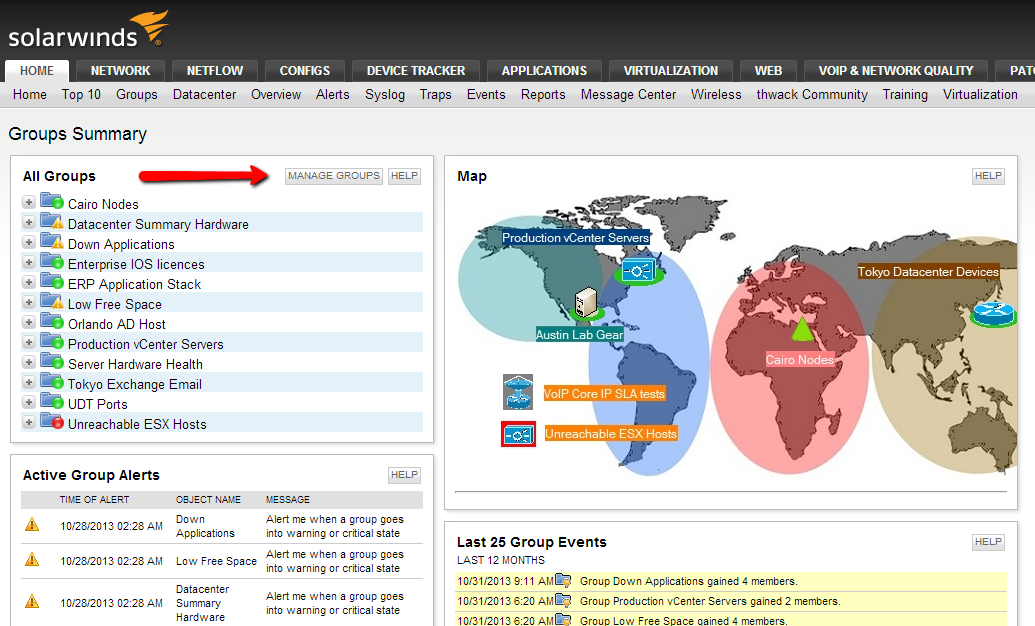Click the VoIP Core IP SLA tests label
Screen dimensions: 1035x626
[x=604, y=394]
